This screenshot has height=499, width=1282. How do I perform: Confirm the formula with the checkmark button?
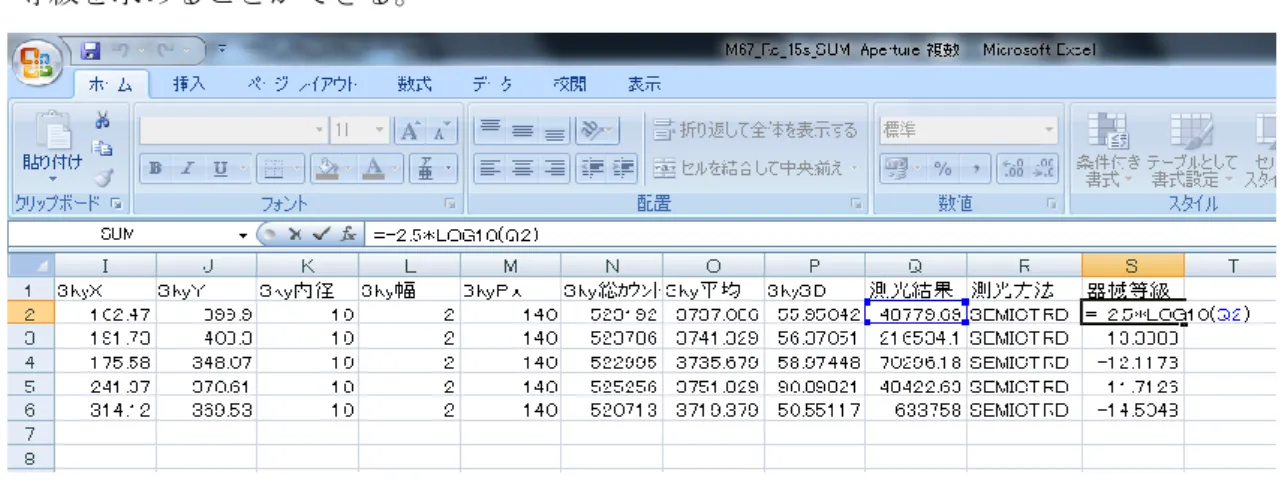[322, 235]
